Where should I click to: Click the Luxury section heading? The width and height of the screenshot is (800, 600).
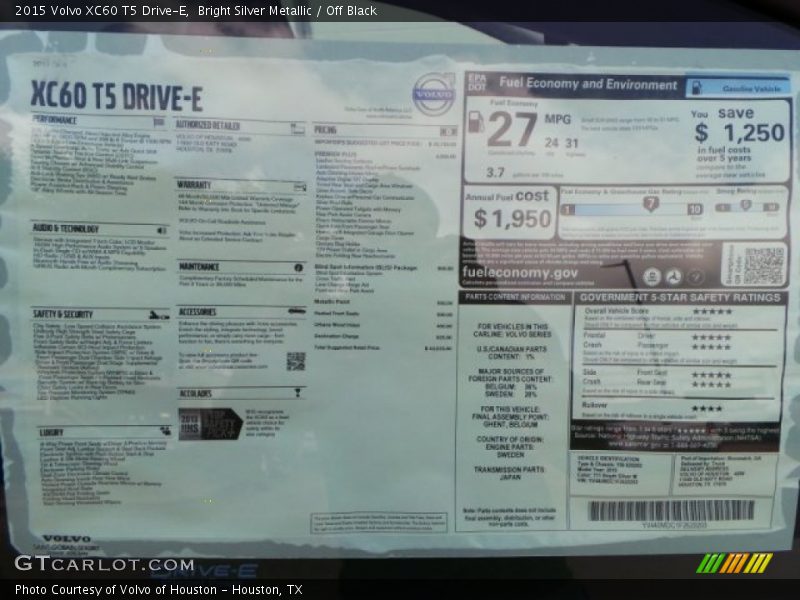pyautogui.click(x=52, y=433)
